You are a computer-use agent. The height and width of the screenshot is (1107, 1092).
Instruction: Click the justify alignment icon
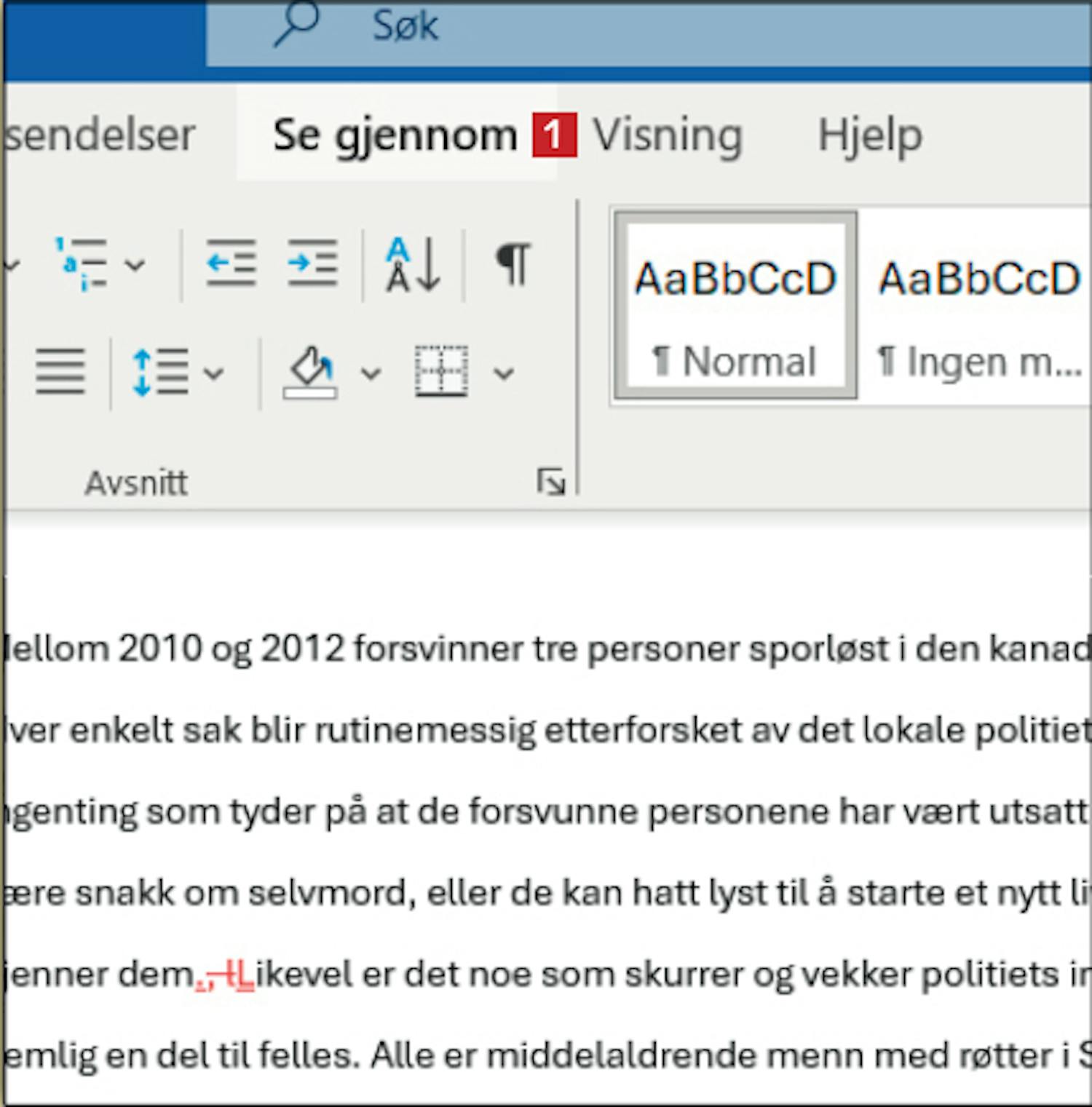click(x=60, y=372)
